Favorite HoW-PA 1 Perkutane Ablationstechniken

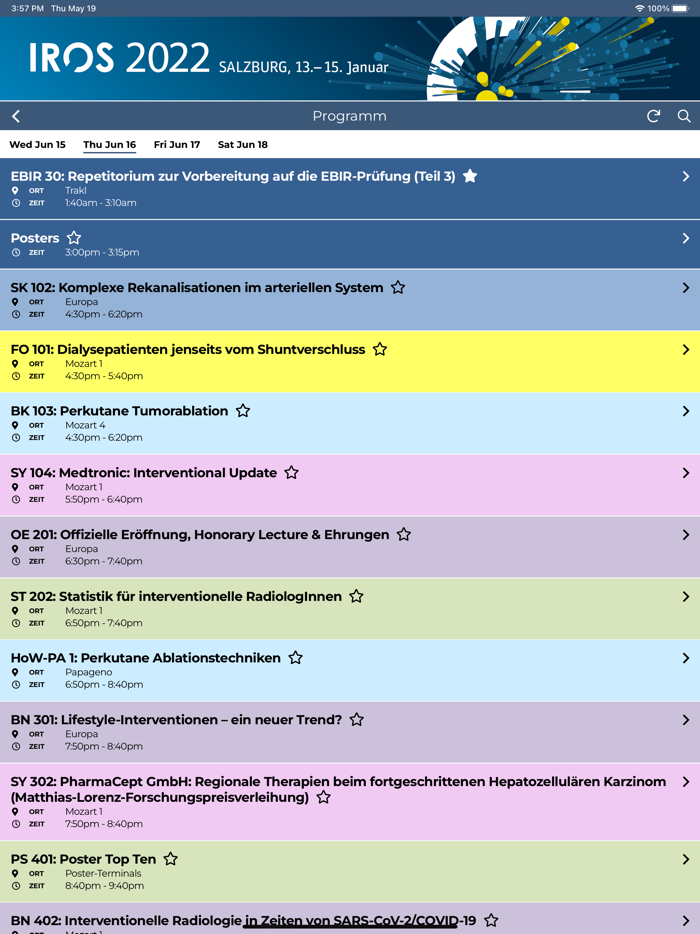tap(295, 658)
